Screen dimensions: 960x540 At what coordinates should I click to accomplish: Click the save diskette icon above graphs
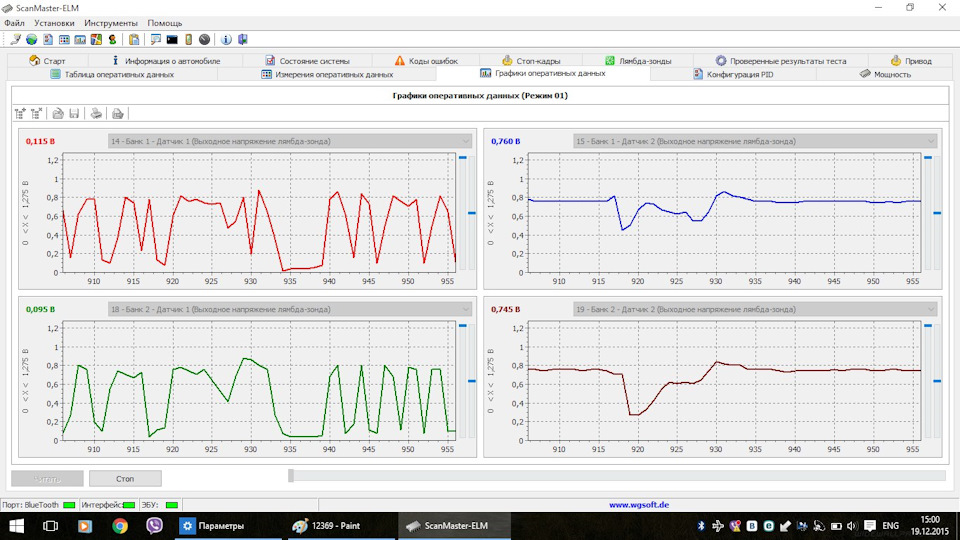(74, 114)
